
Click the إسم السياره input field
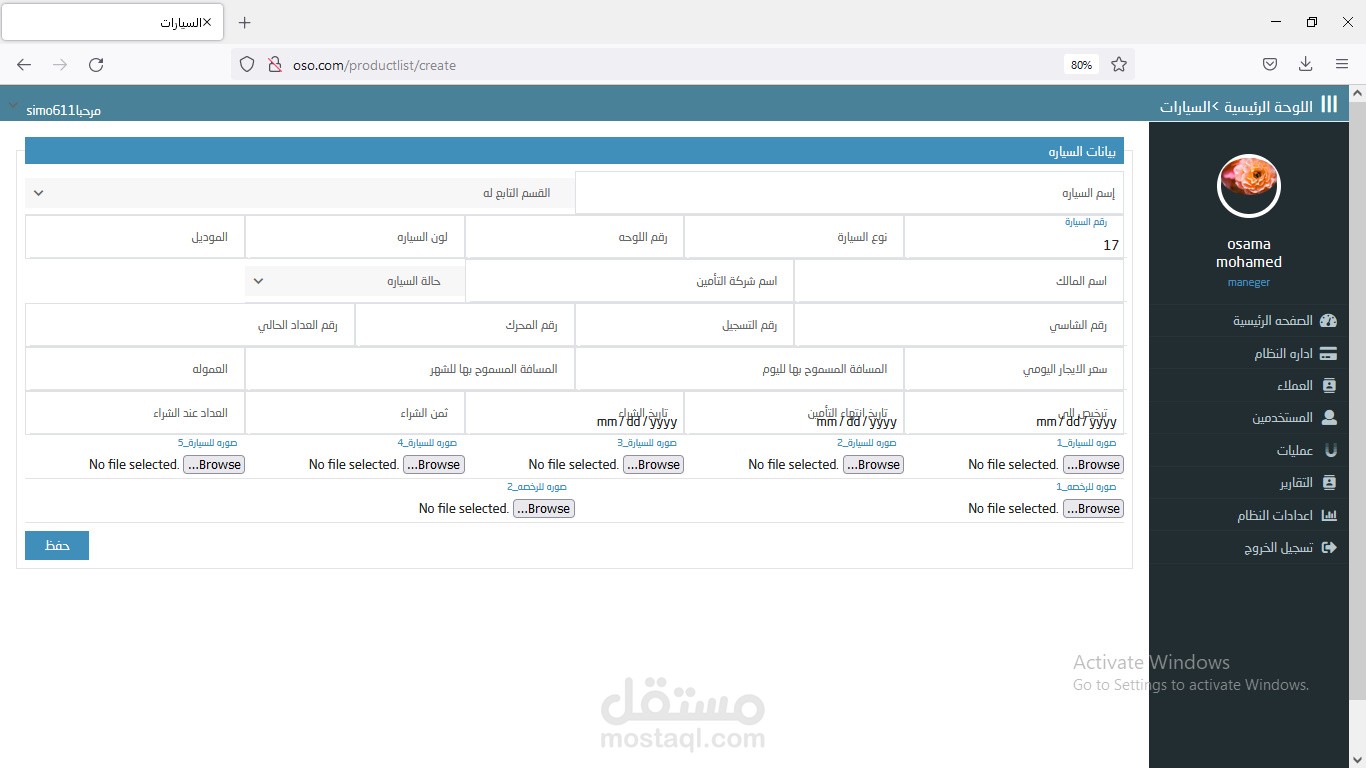[x=849, y=193]
